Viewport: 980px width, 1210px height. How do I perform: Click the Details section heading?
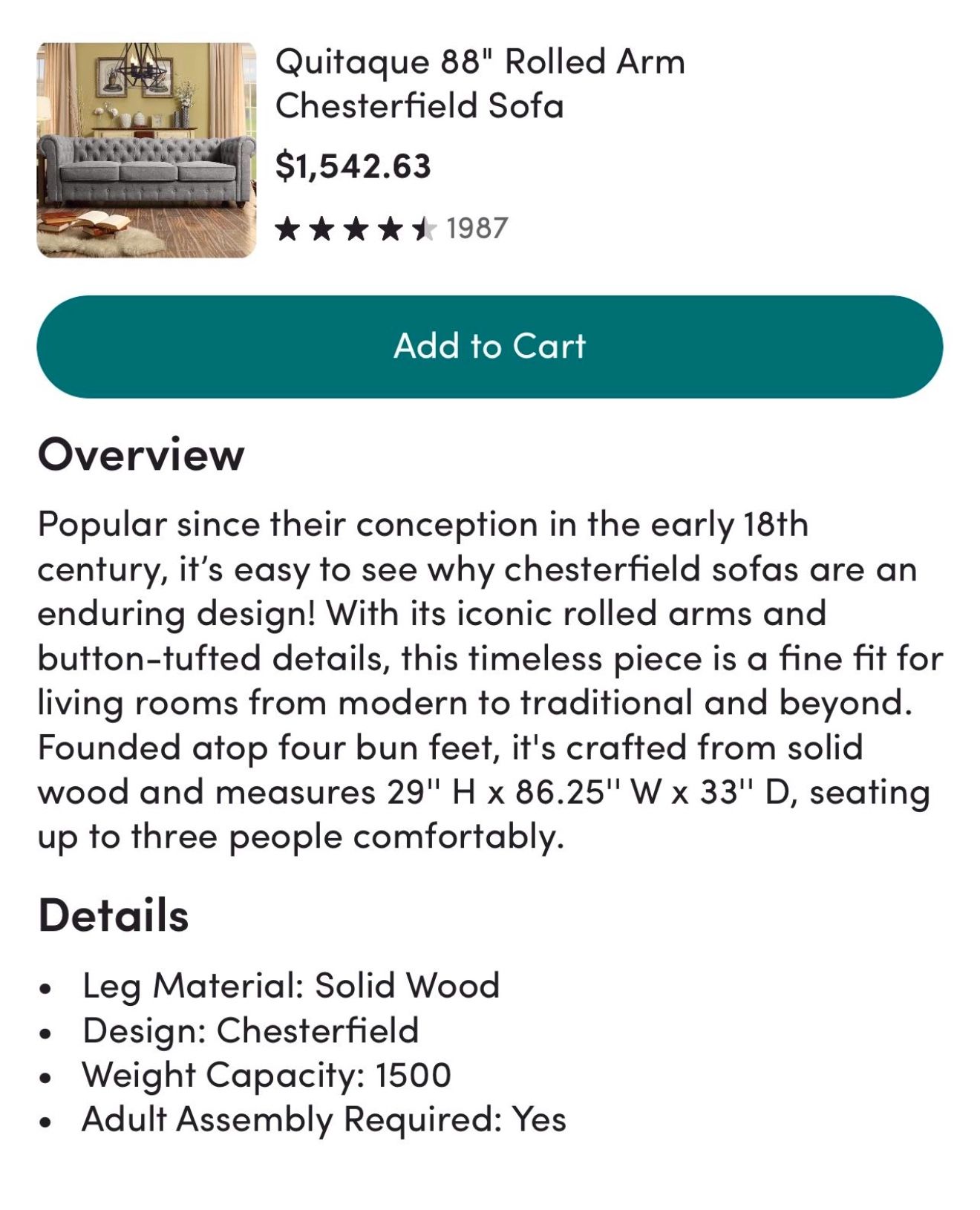point(114,915)
